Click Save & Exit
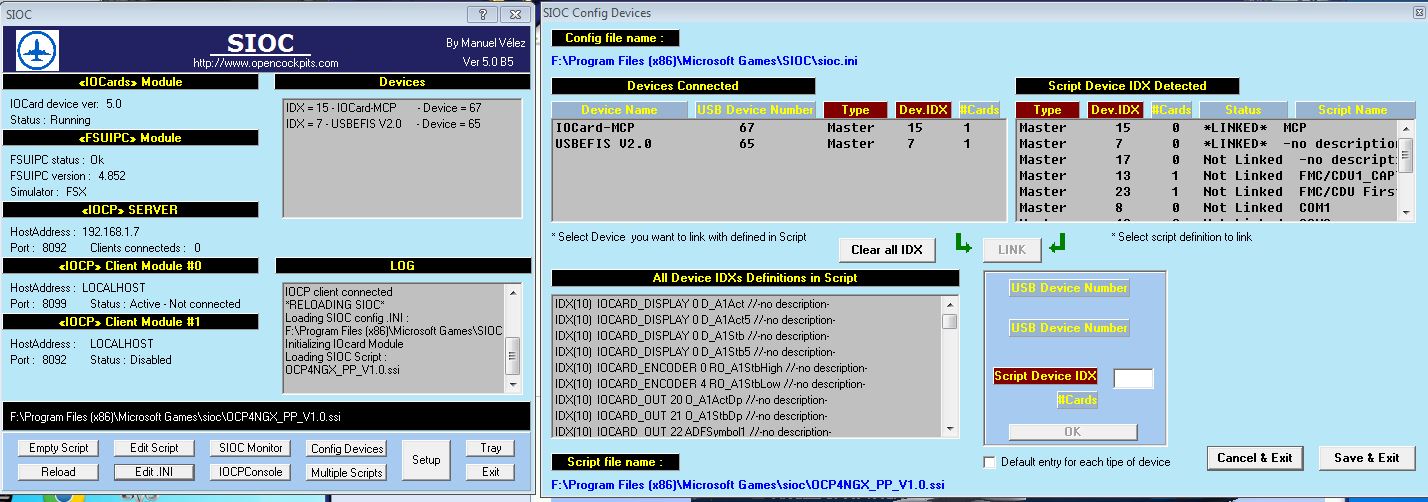Viewport: 1428px width, 502px height. 1366,458
